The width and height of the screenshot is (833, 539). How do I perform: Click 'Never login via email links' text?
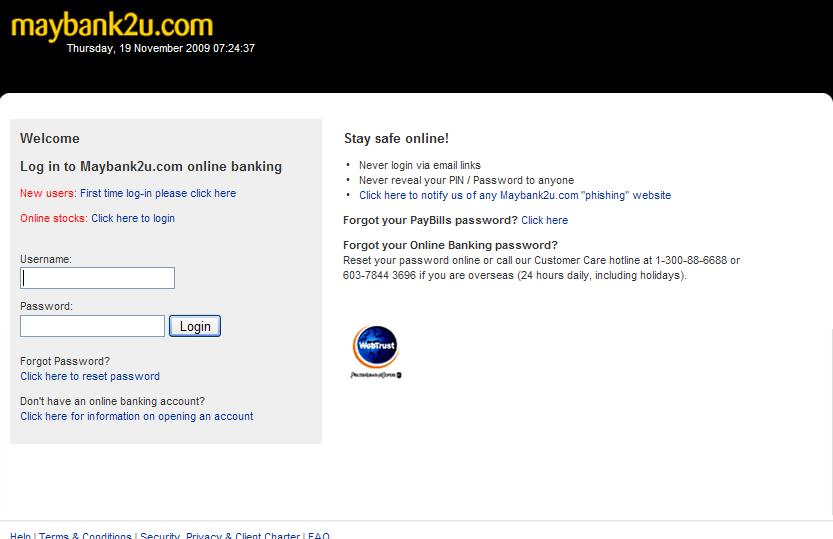click(x=420, y=165)
